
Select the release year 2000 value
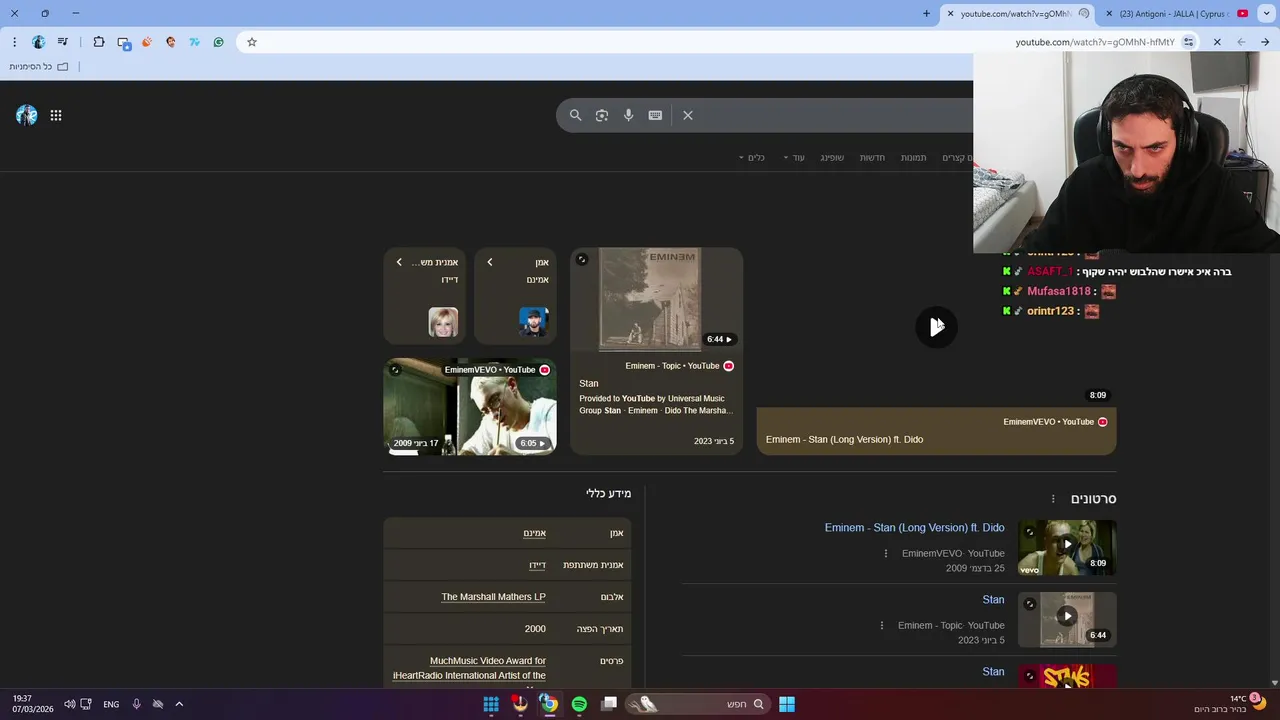535,629
